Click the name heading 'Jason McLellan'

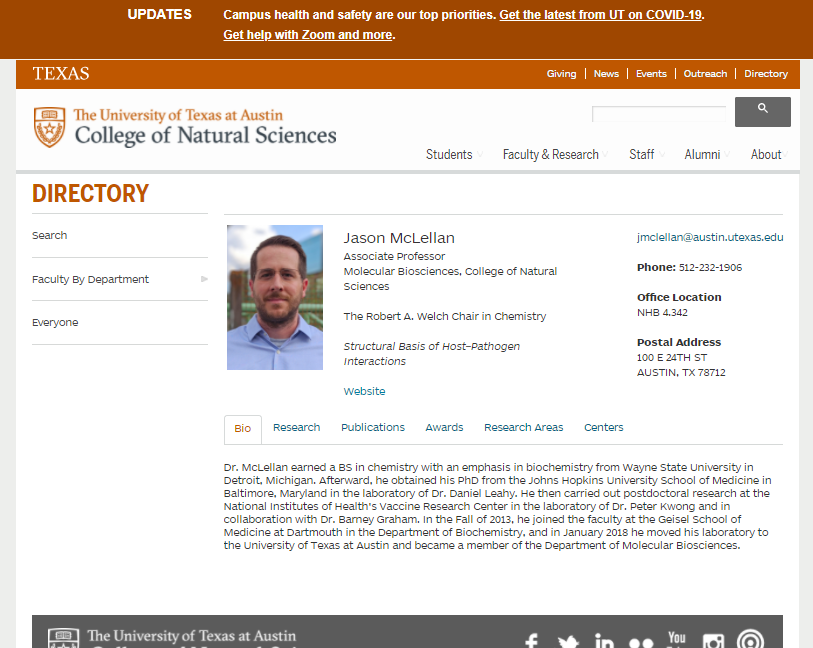(399, 238)
